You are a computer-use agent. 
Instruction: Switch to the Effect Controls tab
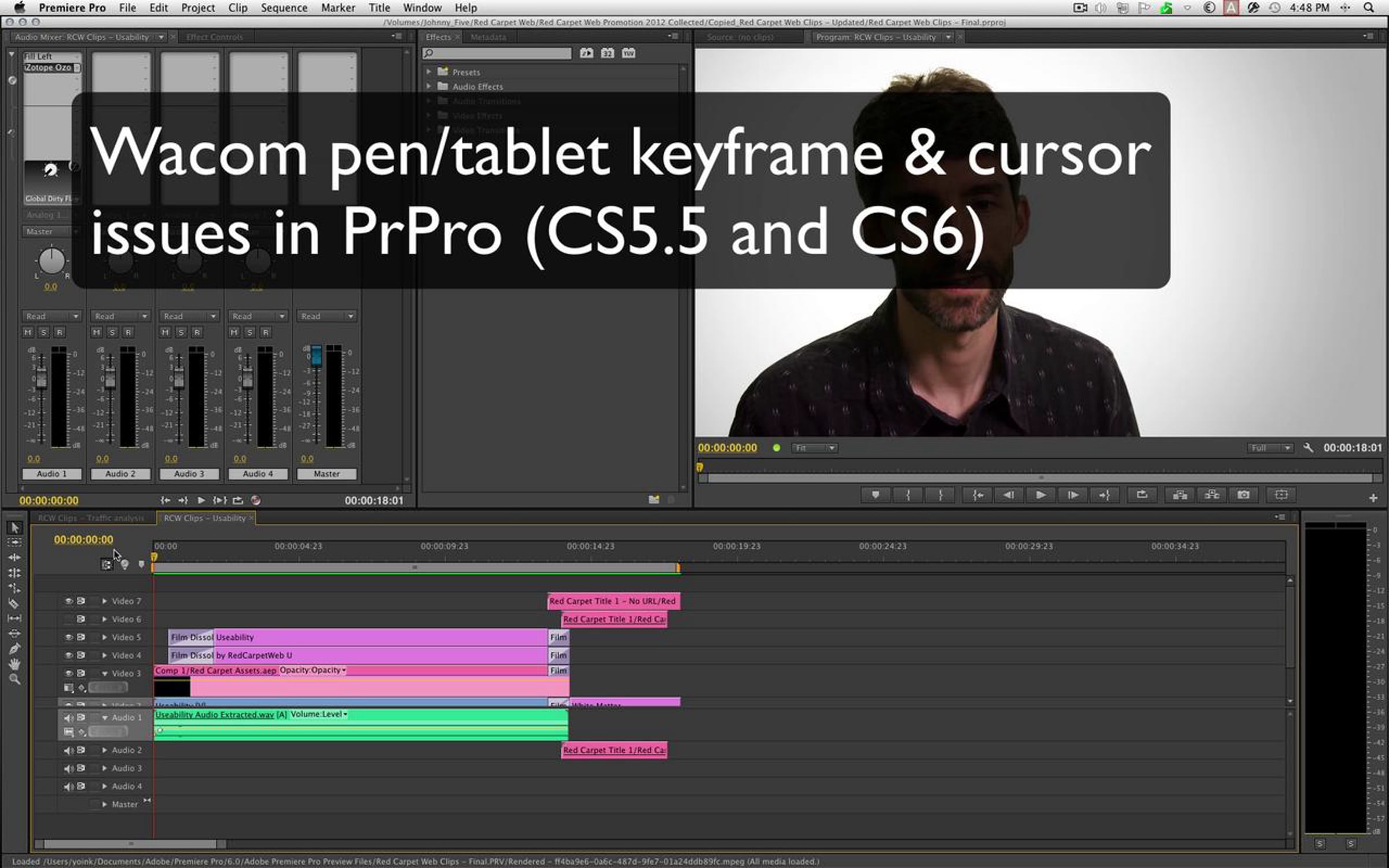(215, 37)
